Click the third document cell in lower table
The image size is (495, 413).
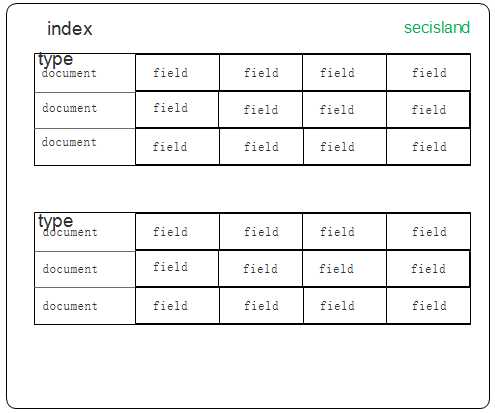click(85, 306)
